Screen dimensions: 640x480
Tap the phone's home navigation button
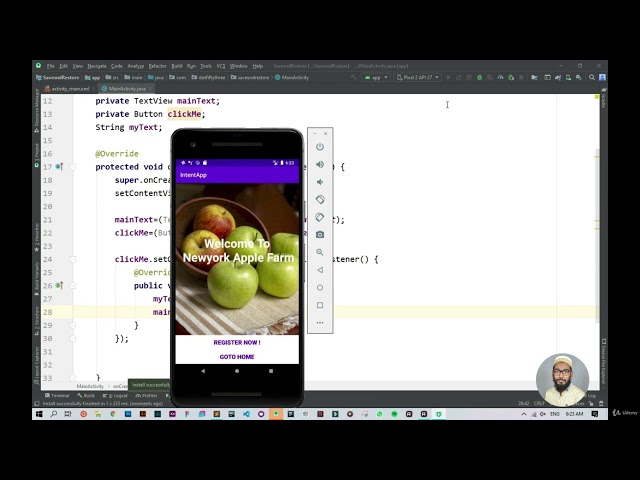[x=237, y=371]
